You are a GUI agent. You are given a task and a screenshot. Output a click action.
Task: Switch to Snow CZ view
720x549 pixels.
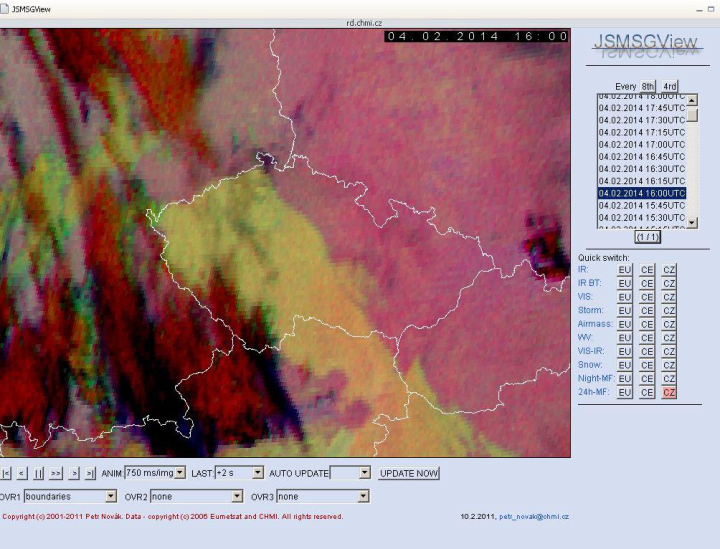[x=669, y=365]
